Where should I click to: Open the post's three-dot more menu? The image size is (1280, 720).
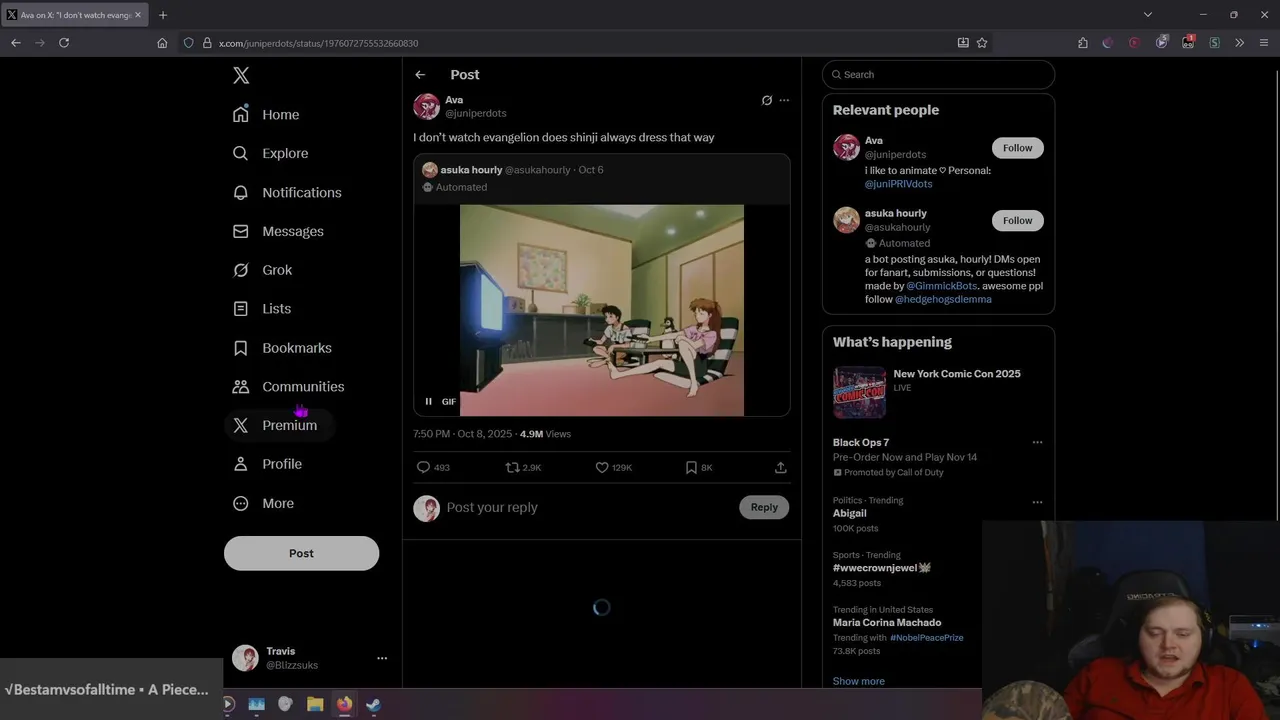coord(784,100)
